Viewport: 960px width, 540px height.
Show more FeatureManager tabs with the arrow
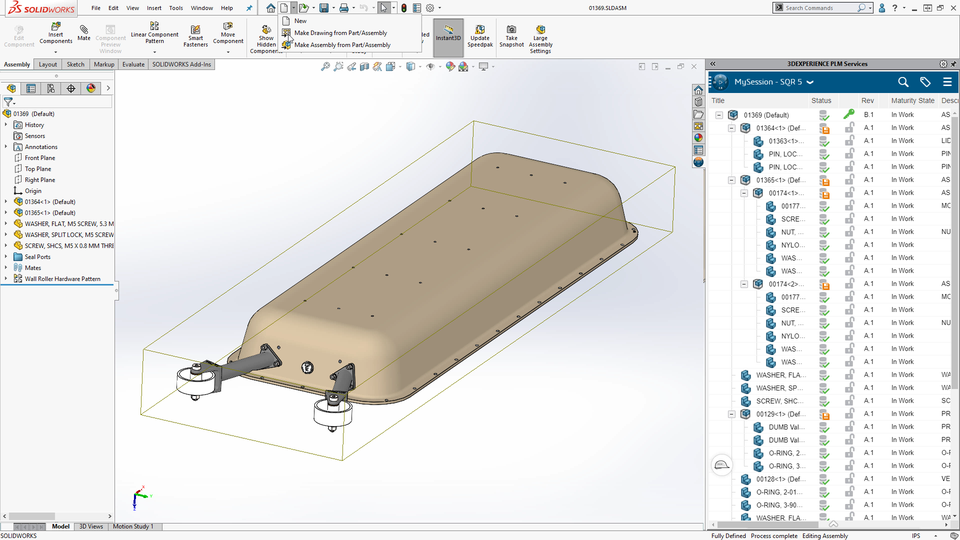point(108,88)
